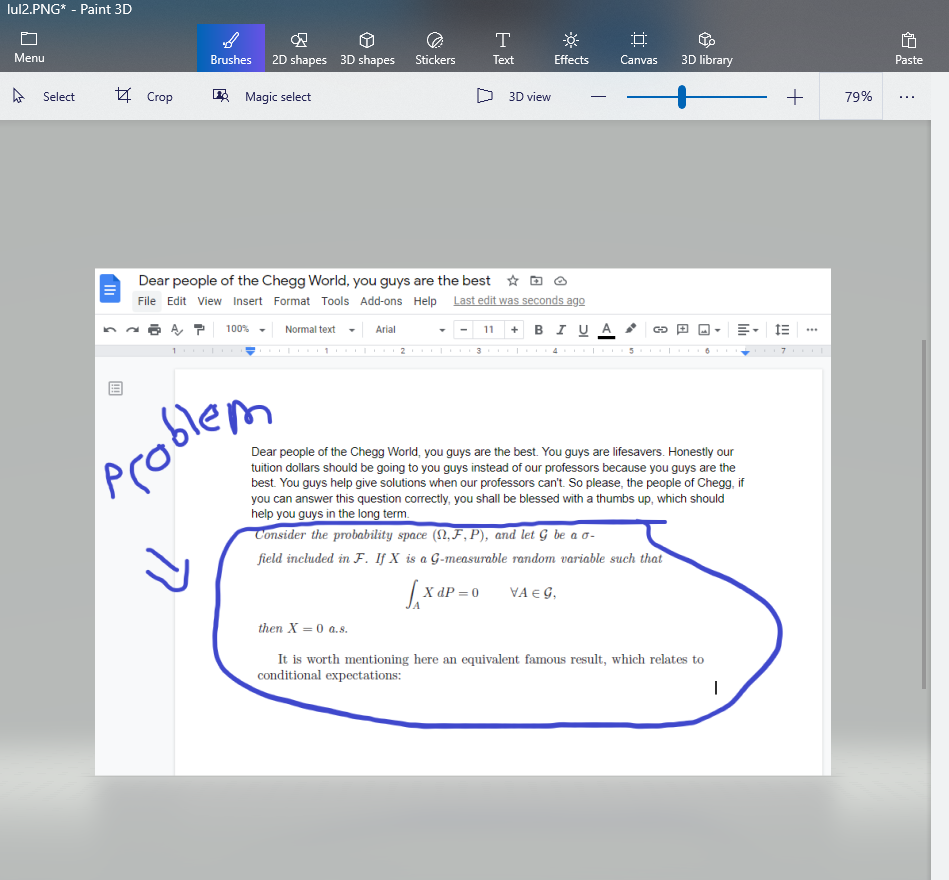Click the Docs redo arrow
The width and height of the screenshot is (949, 880).
(x=132, y=330)
